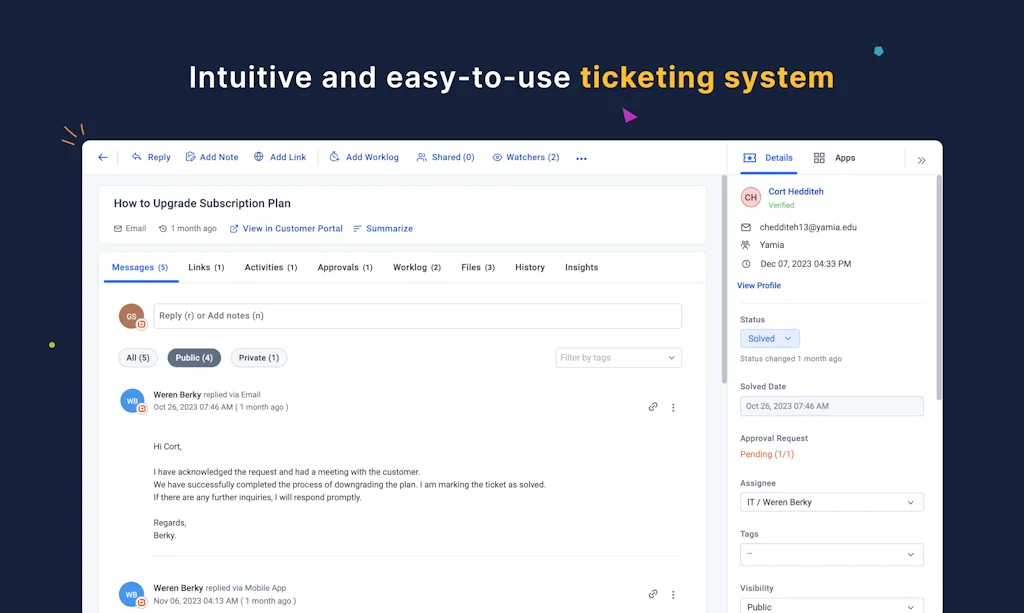1024x613 pixels.
Task: Collapse the details side panel
Action: 921,159
